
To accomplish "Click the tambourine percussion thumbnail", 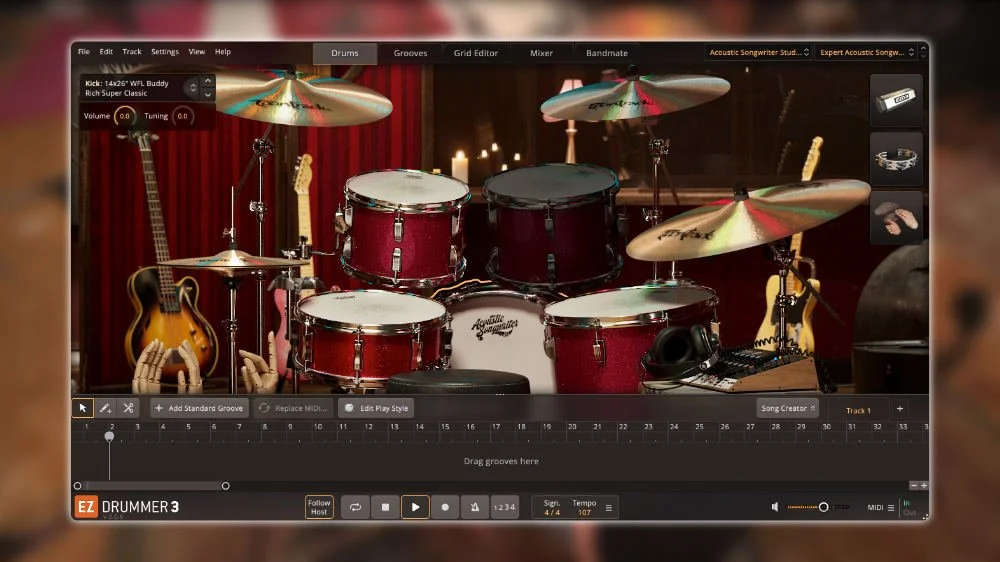I will click(896, 158).
